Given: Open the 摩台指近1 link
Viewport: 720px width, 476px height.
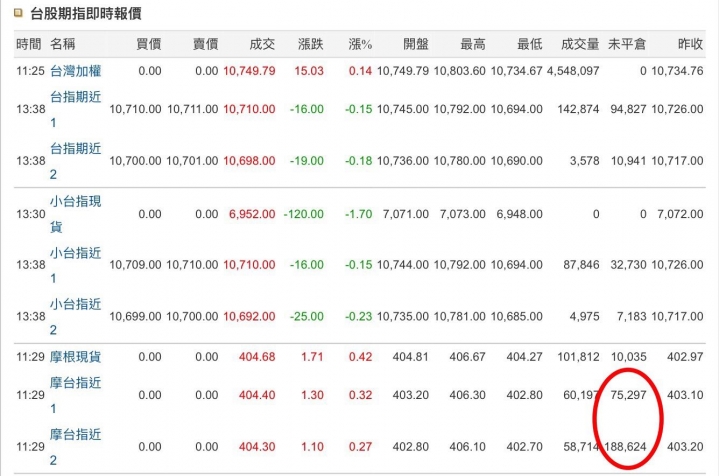Looking at the screenshot, I should (x=75, y=395).
